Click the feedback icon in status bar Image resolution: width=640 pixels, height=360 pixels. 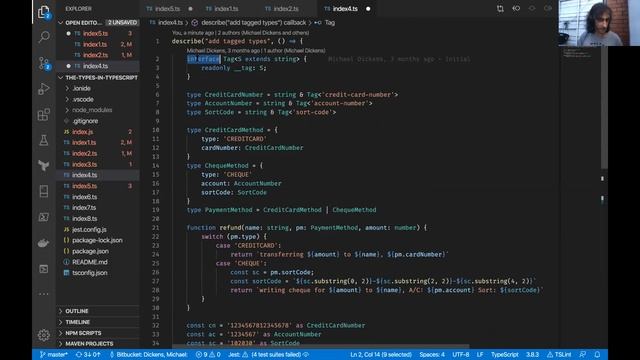tap(582, 354)
